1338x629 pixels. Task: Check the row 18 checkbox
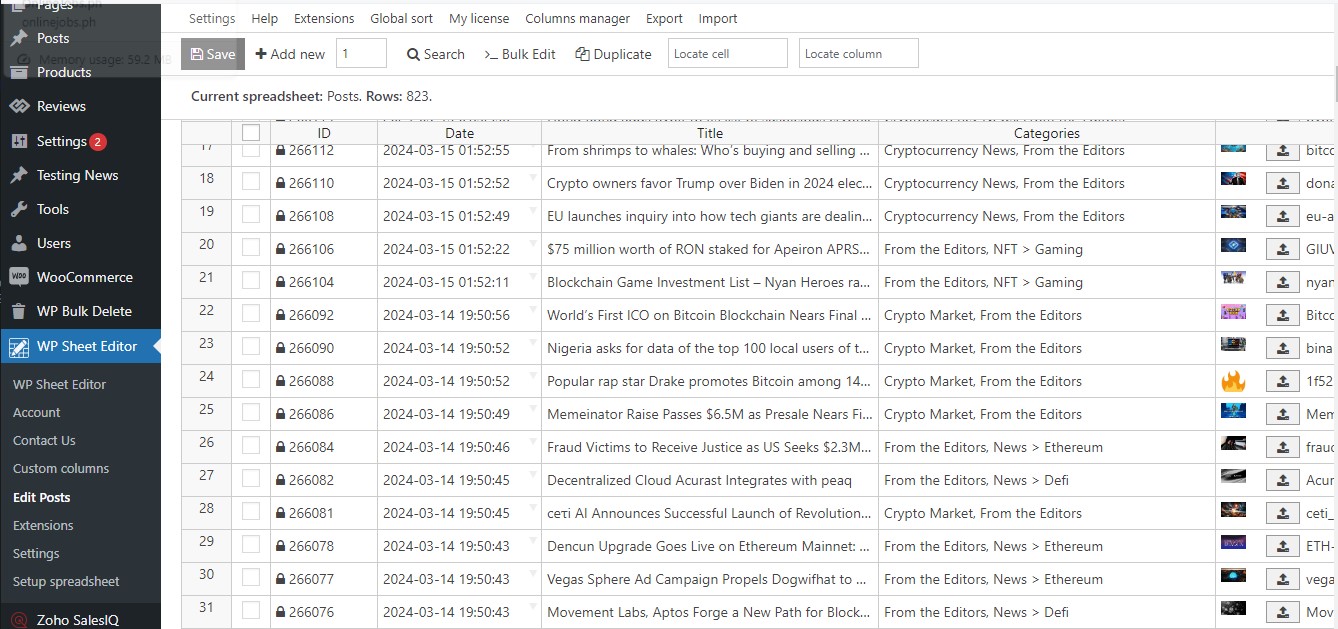(251, 182)
